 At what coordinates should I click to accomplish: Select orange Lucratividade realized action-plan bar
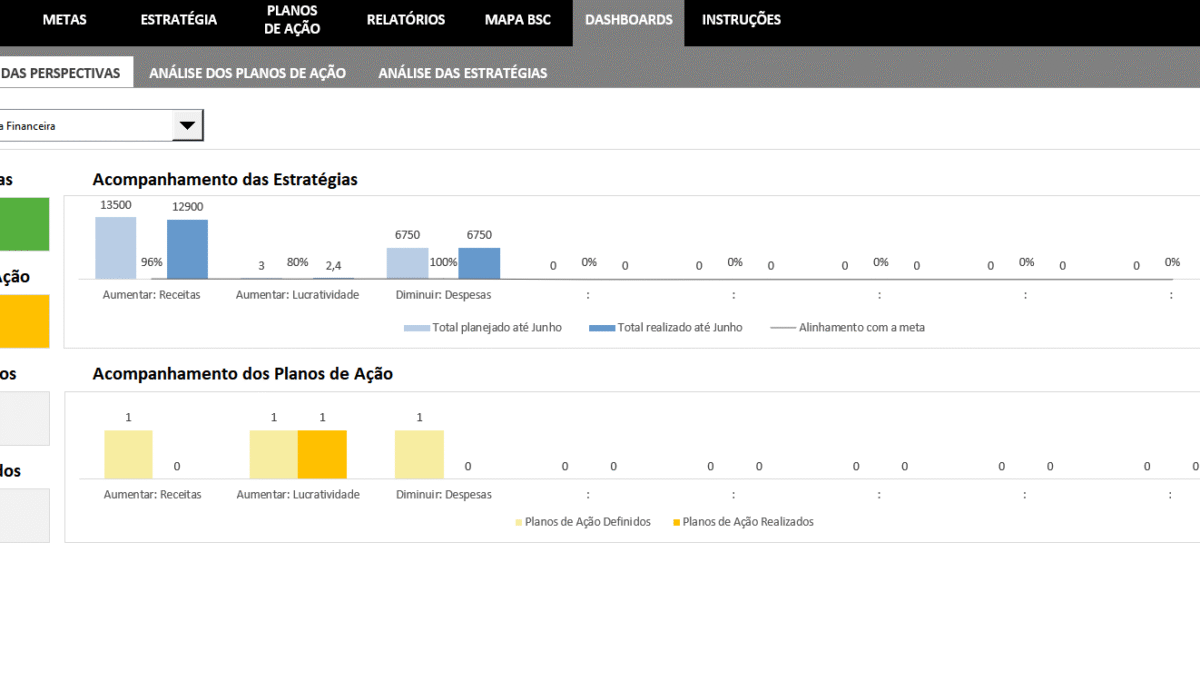pyautogui.click(x=322, y=454)
